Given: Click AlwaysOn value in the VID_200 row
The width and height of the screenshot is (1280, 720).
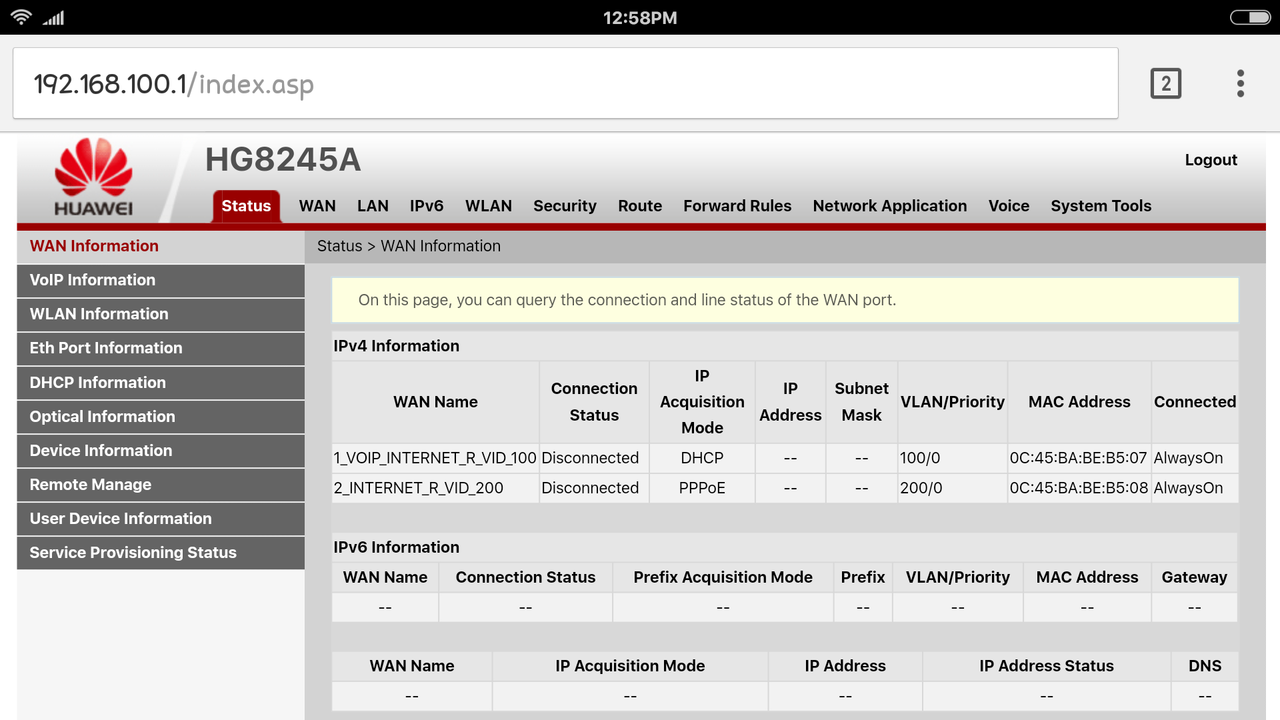Looking at the screenshot, I should (1188, 488).
